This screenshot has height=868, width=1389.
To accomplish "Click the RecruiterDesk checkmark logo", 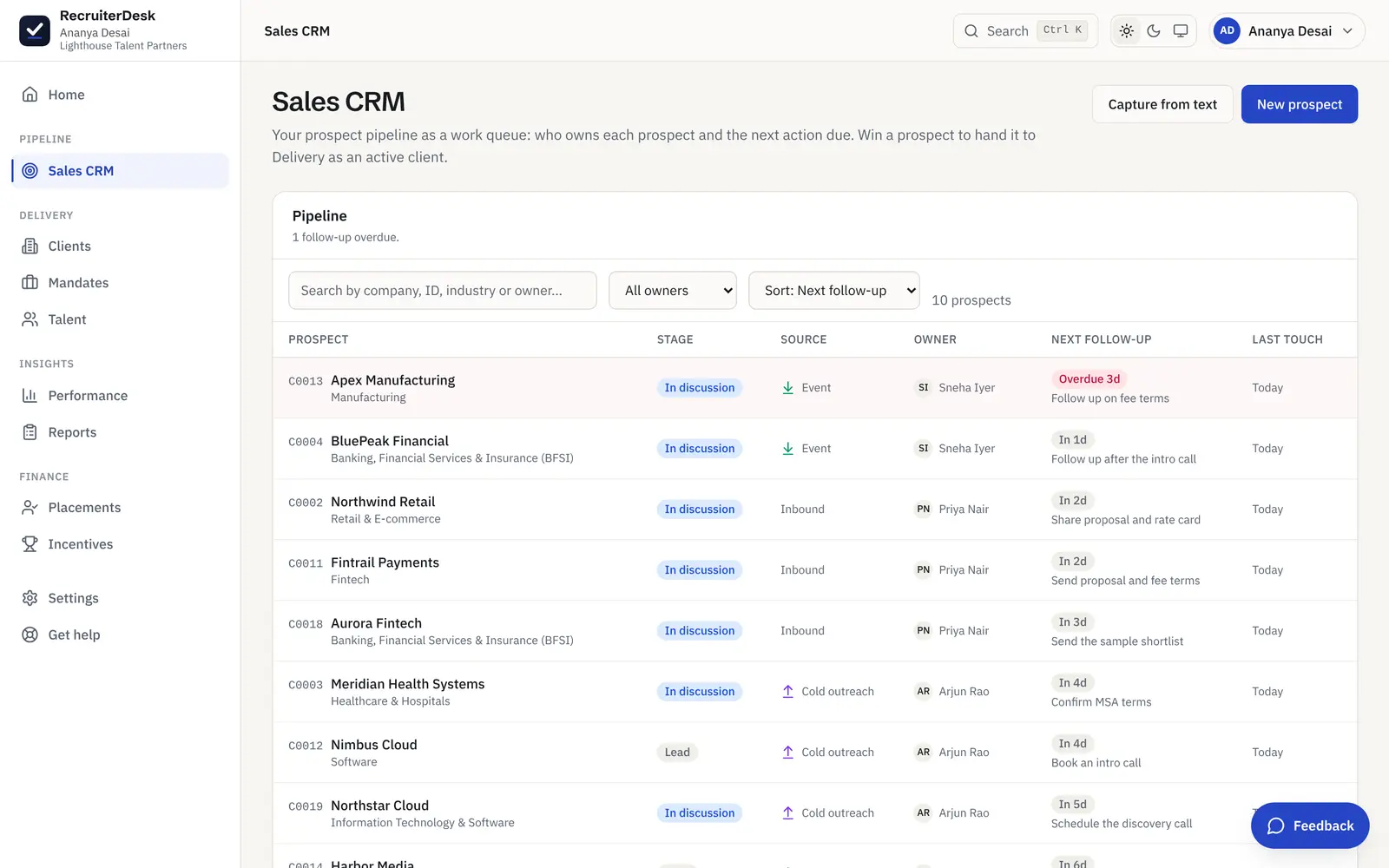I will [x=35, y=30].
